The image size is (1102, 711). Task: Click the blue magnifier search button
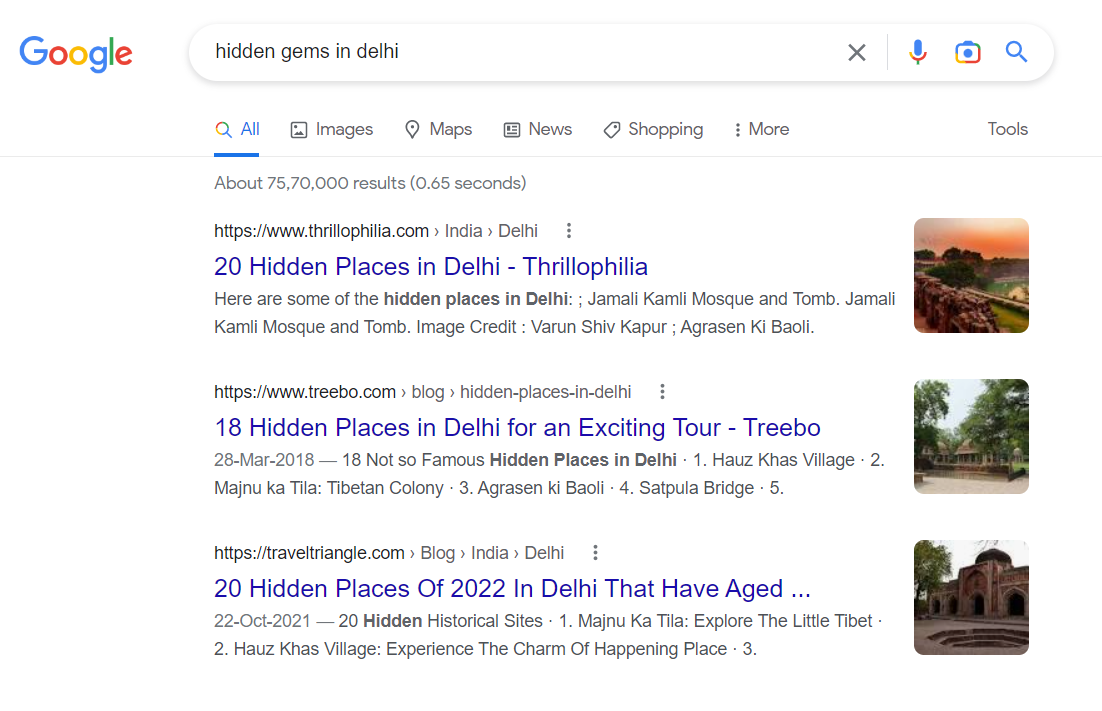pyautogui.click(x=1016, y=52)
